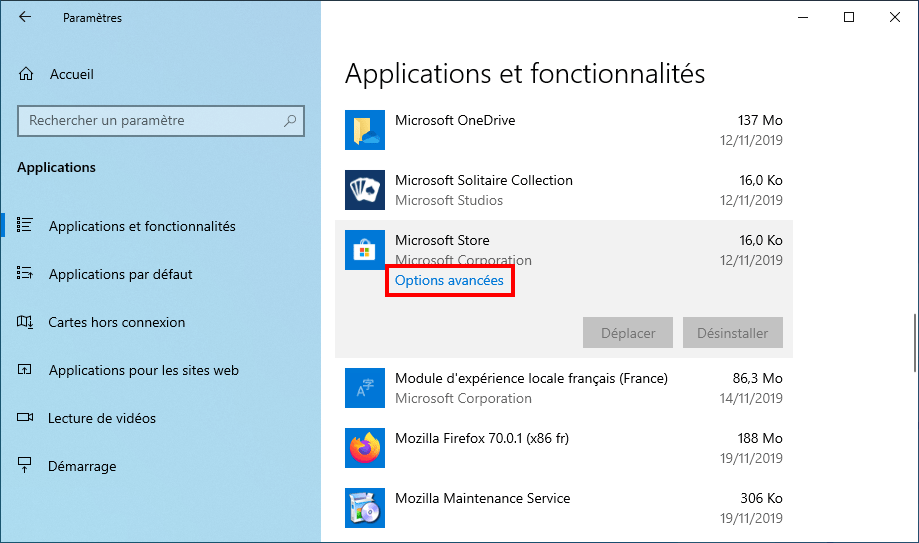Click the Déplacer button
This screenshot has width=919, height=543.
point(628,332)
